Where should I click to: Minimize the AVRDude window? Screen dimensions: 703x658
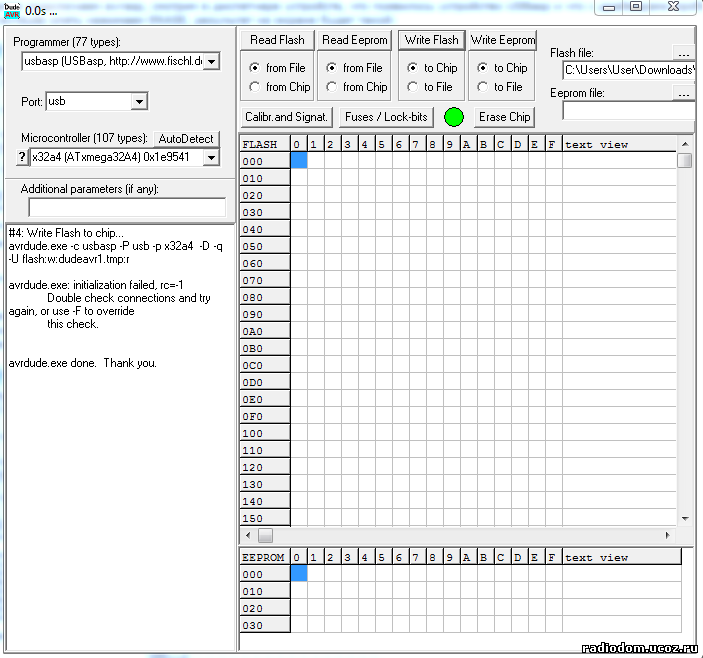[609, 7]
